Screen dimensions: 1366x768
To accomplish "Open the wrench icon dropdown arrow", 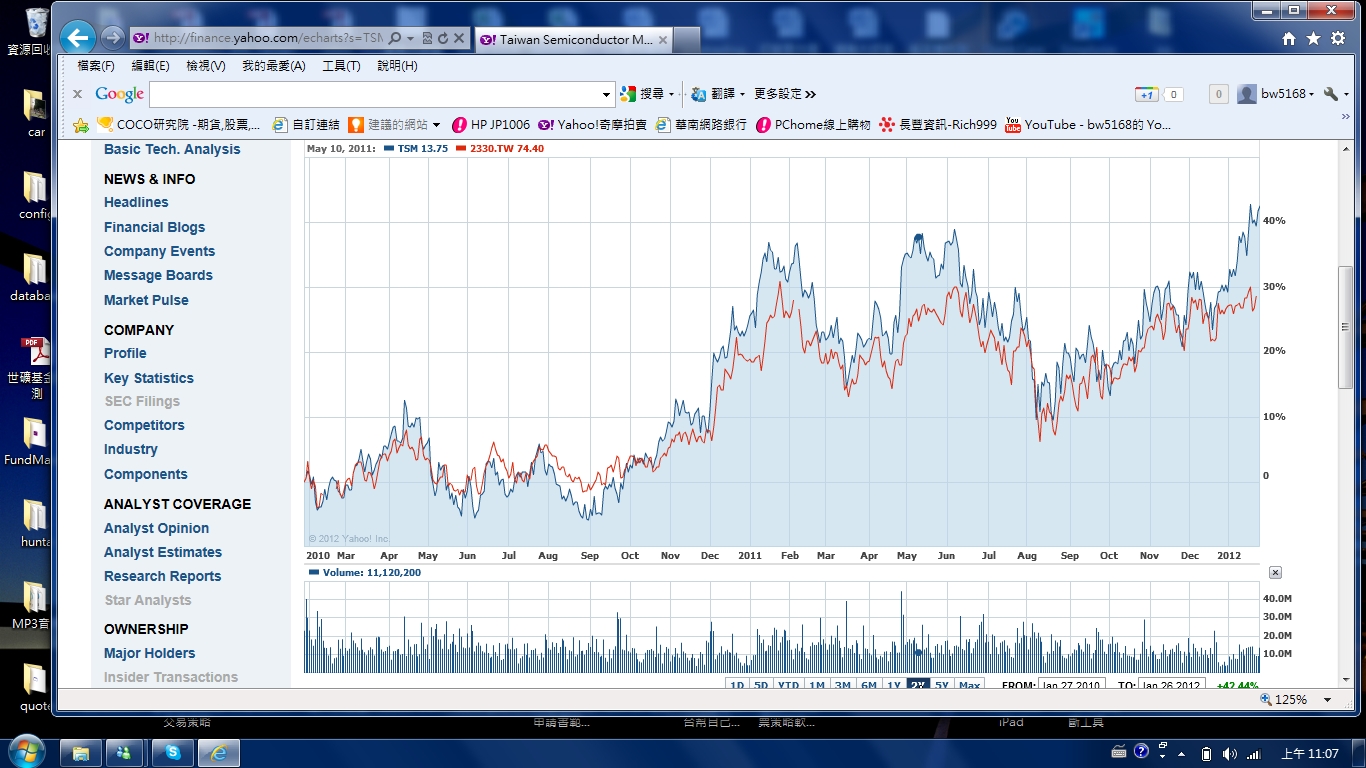I will click(x=1346, y=95).
